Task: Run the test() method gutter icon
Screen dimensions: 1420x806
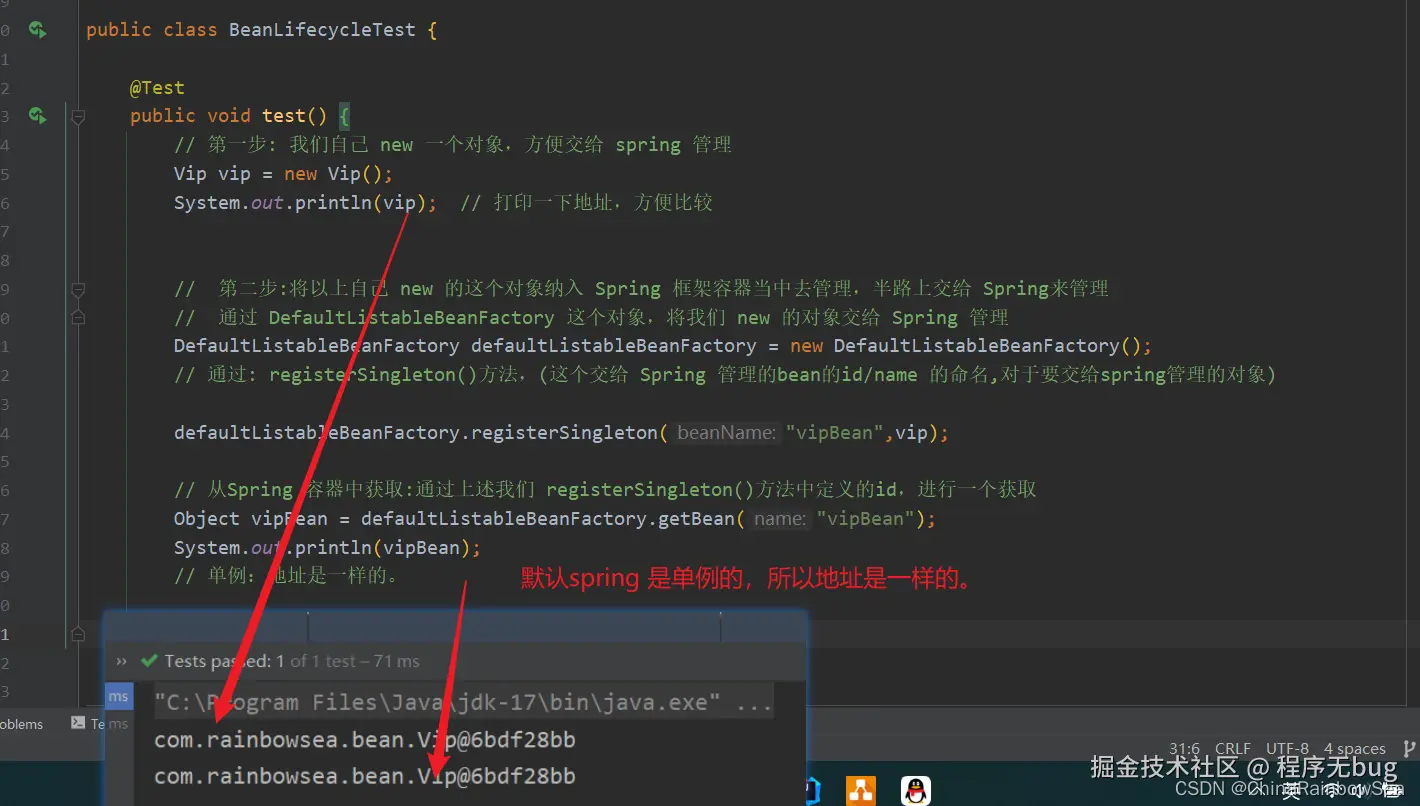Action: coord(38,116)
